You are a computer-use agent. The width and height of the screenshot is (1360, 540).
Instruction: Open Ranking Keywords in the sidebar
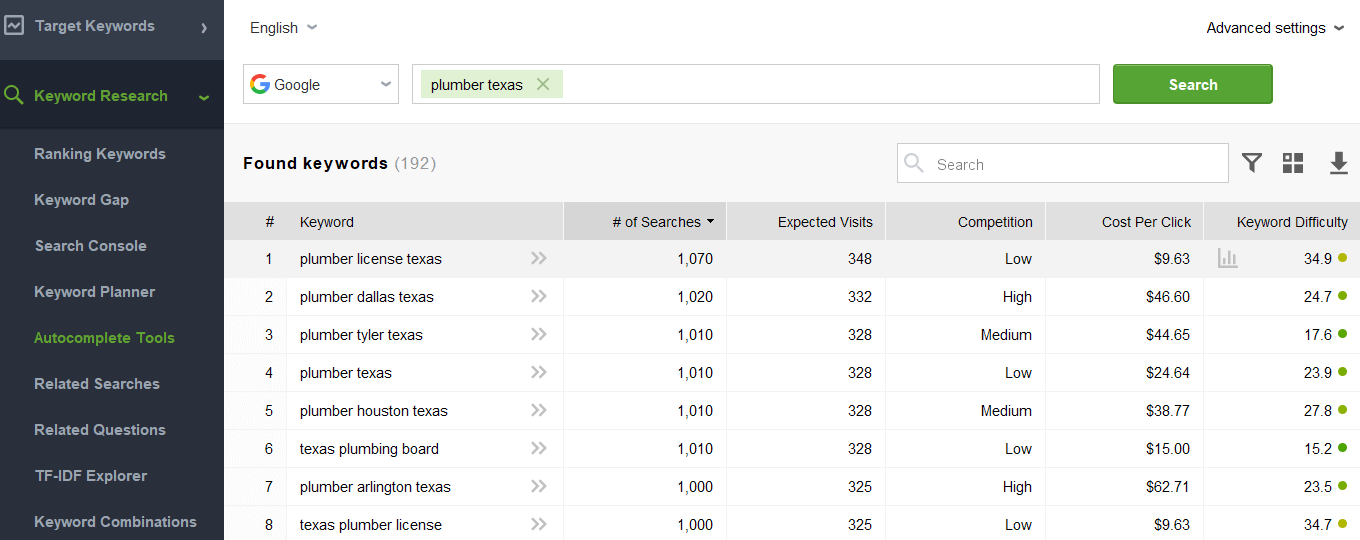pyautogui.click(x=100, y=154)
